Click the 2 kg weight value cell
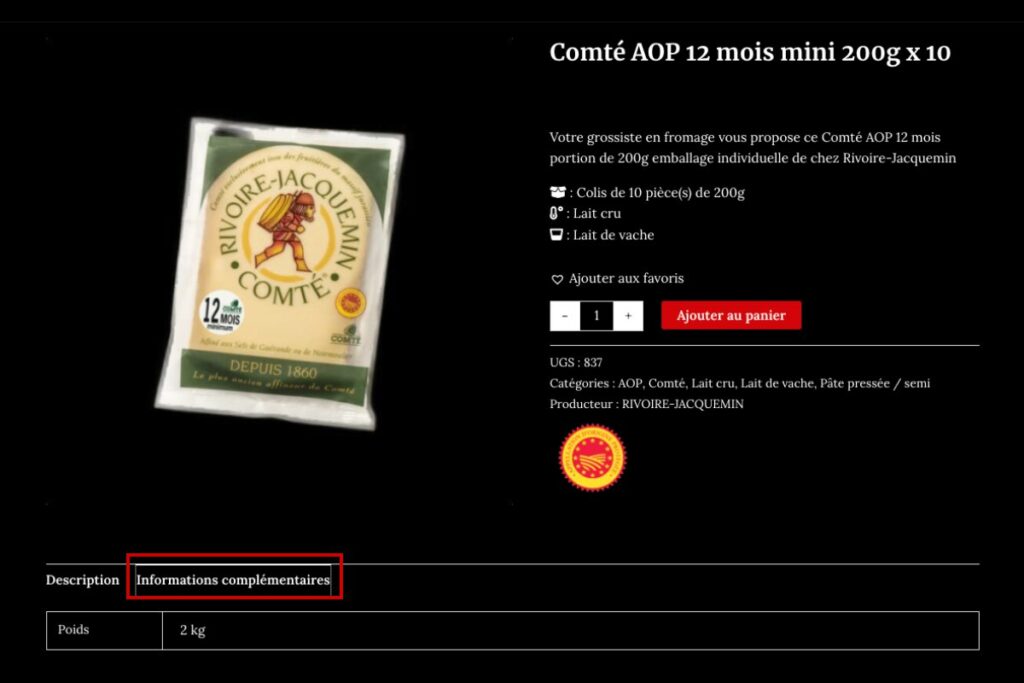 coord(193,631)
